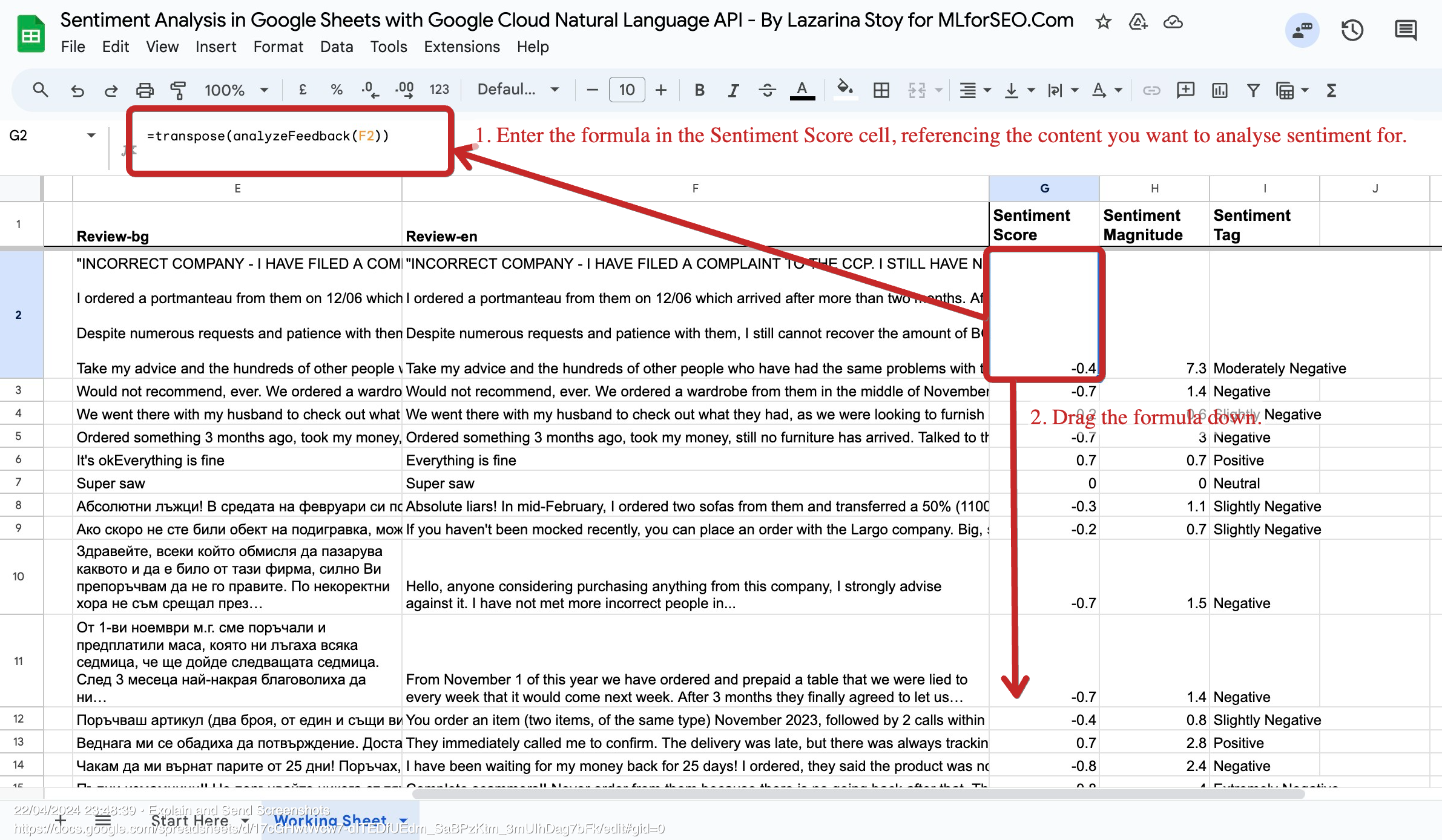1442x840 pixels.
Task: Open the zoom 100% dropdown
Action: coord(236,90)
